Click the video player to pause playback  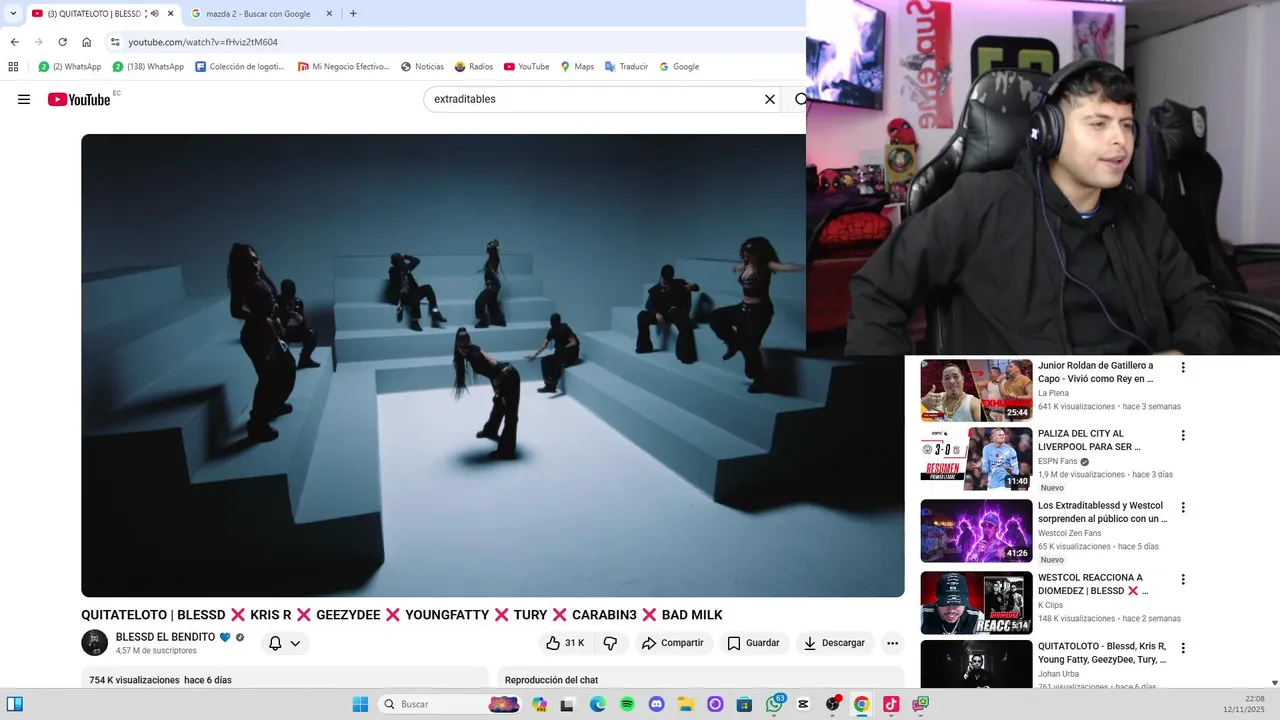[x=493, y=365]
